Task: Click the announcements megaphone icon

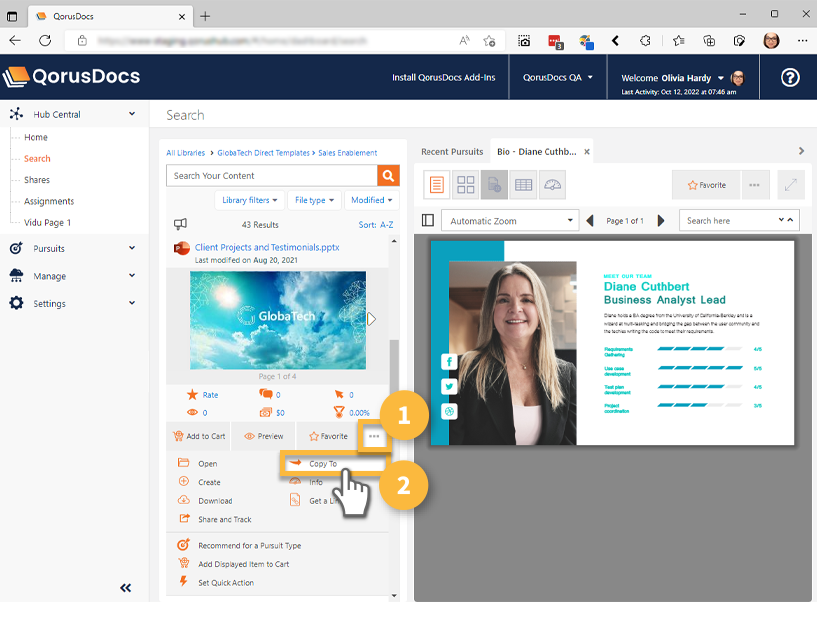Action: click(180, 224)
